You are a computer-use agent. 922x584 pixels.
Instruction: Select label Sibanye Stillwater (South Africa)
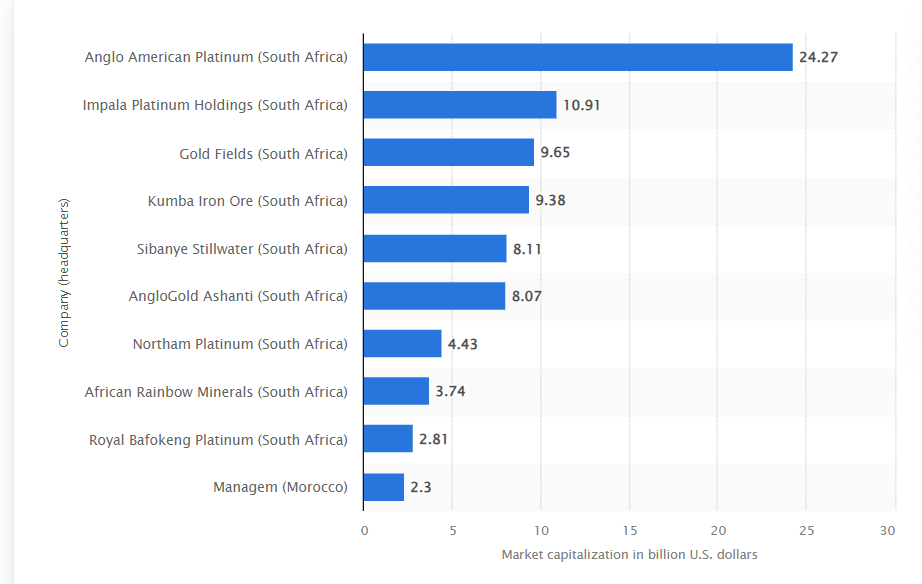pos(242,249)
